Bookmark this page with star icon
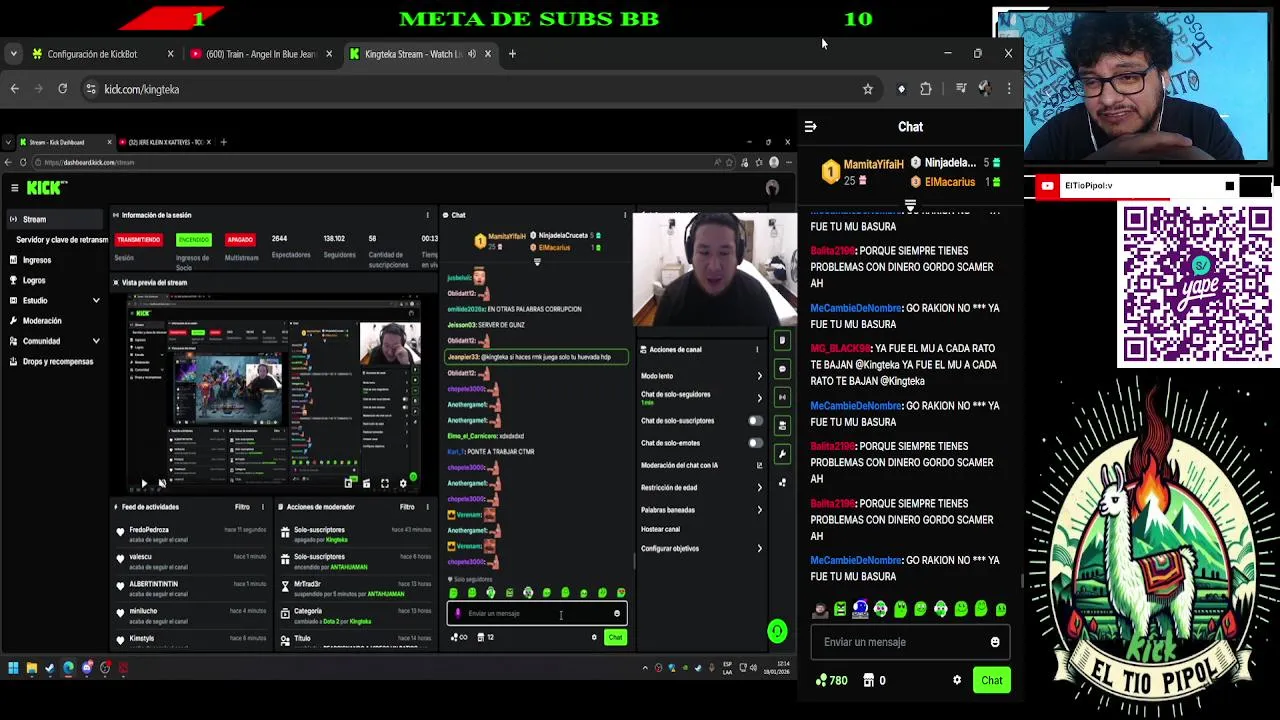 pyautogui.click(x=868, y=89)
